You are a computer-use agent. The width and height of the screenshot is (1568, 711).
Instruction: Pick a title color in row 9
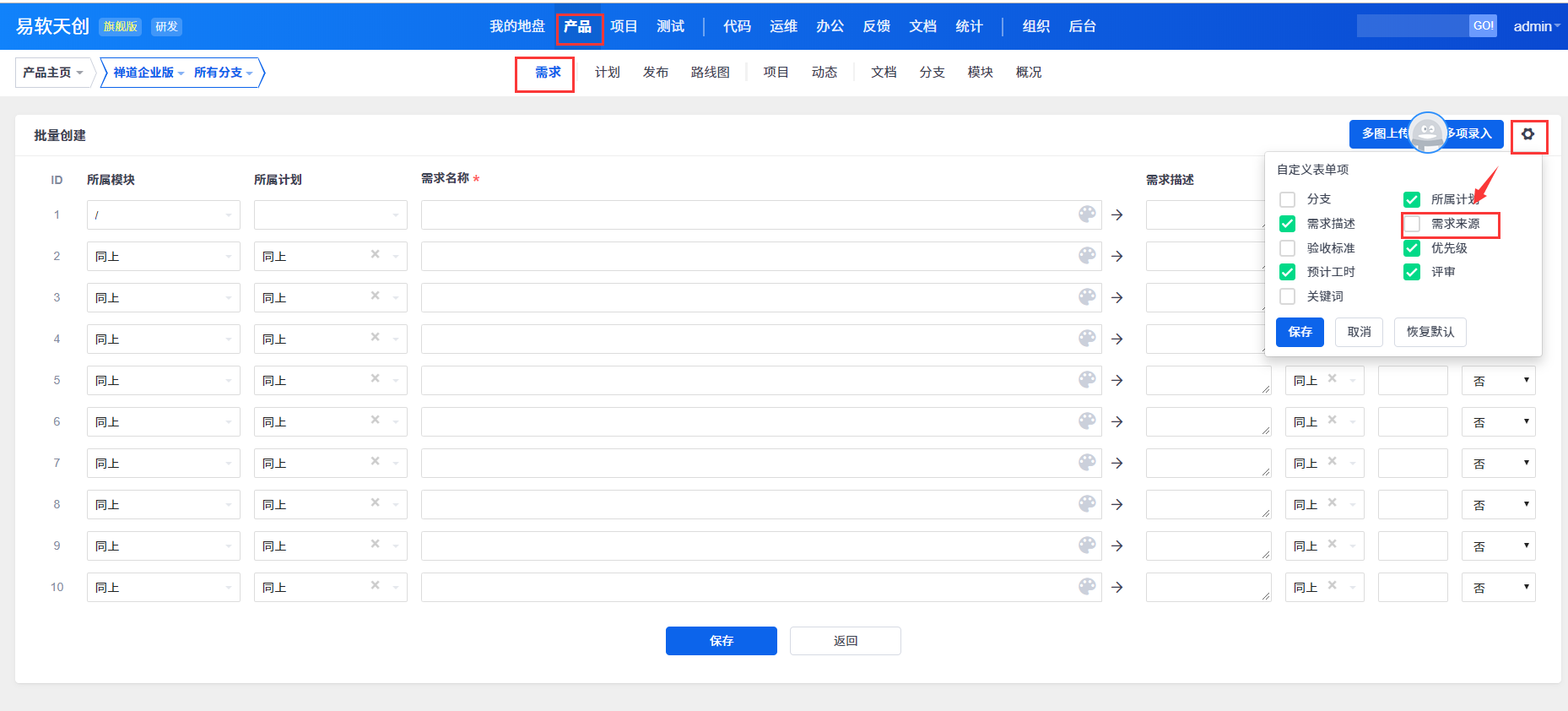click(x=1087, y=545)
